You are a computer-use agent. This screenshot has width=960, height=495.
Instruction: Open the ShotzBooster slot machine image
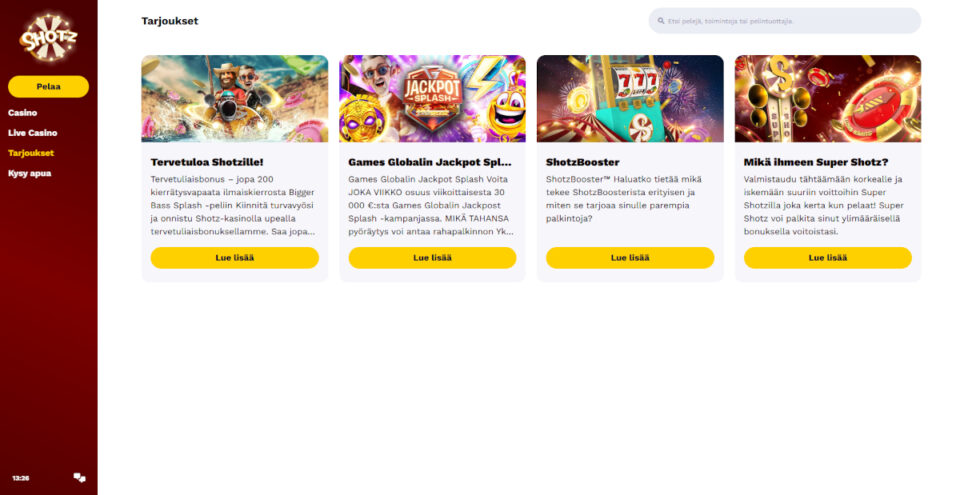(x=630, y=99)
